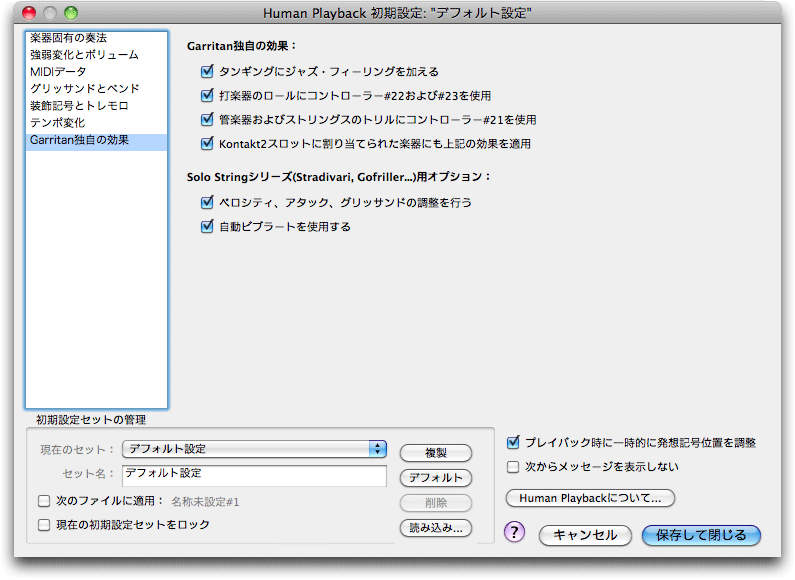Click the Garritan独自の効果： section heading

241,46
